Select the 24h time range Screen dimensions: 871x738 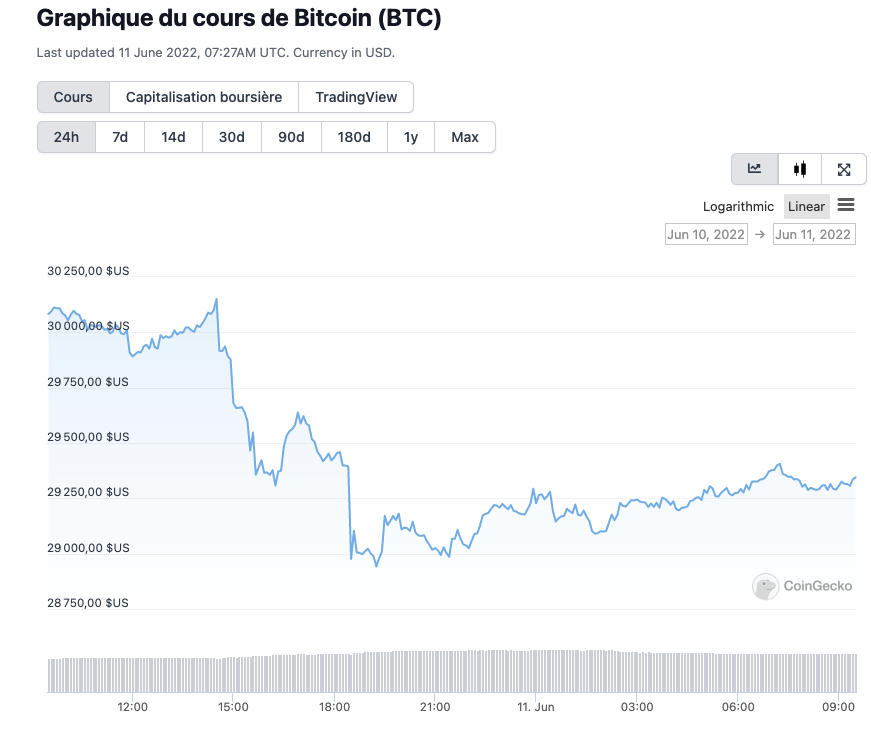(66, 137)
